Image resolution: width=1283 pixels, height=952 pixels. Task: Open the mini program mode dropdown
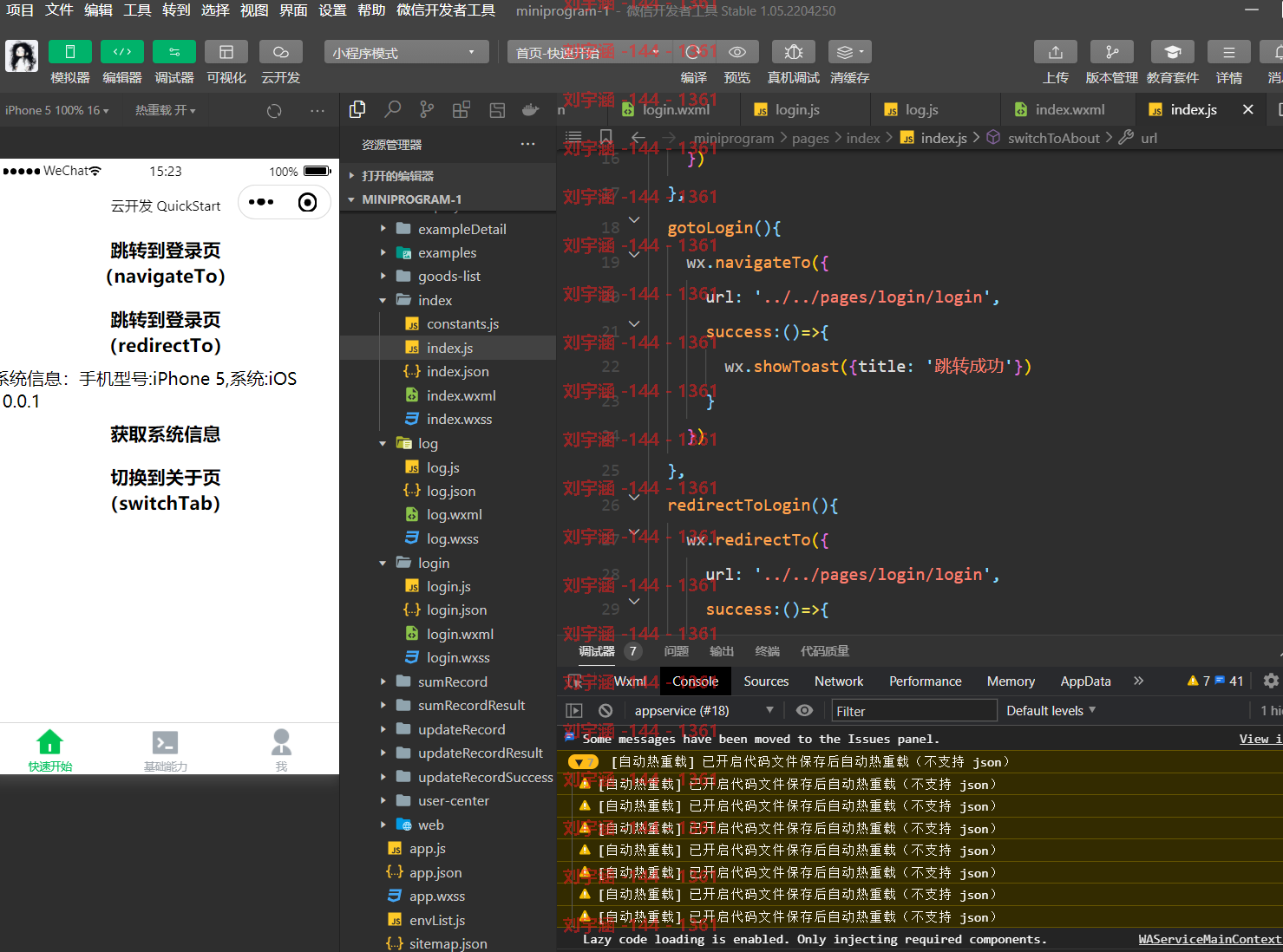(406, 52)
